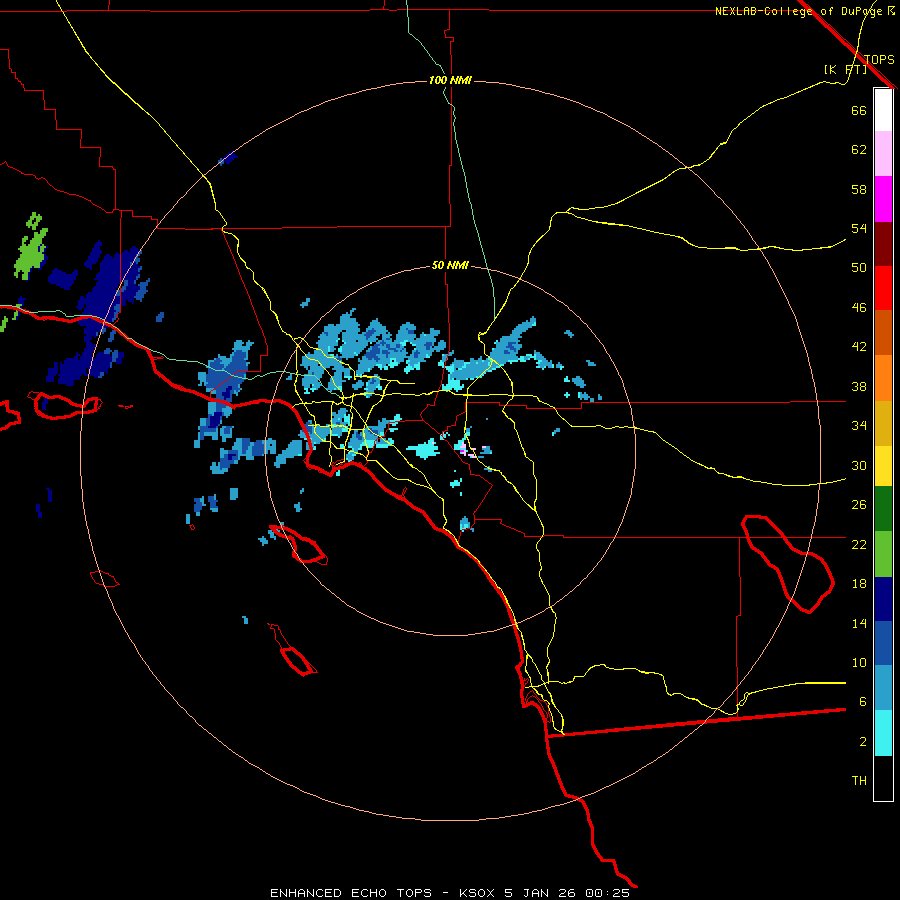Screen dimensions: 900x900
Task: Click the bright red 50 kft swatch
Action: [882, 288]
